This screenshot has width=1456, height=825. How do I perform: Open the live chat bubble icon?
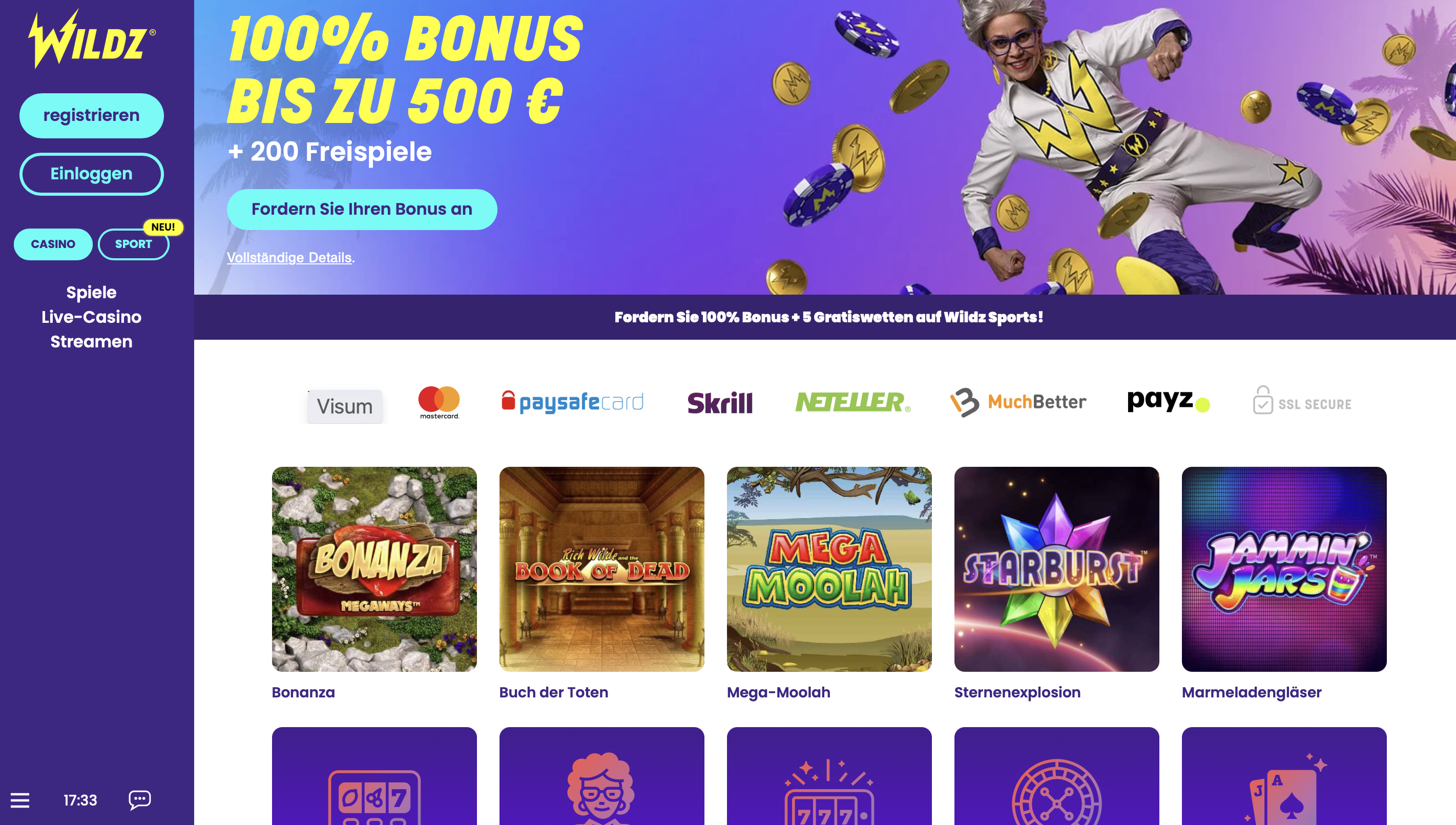coord(140,800)
